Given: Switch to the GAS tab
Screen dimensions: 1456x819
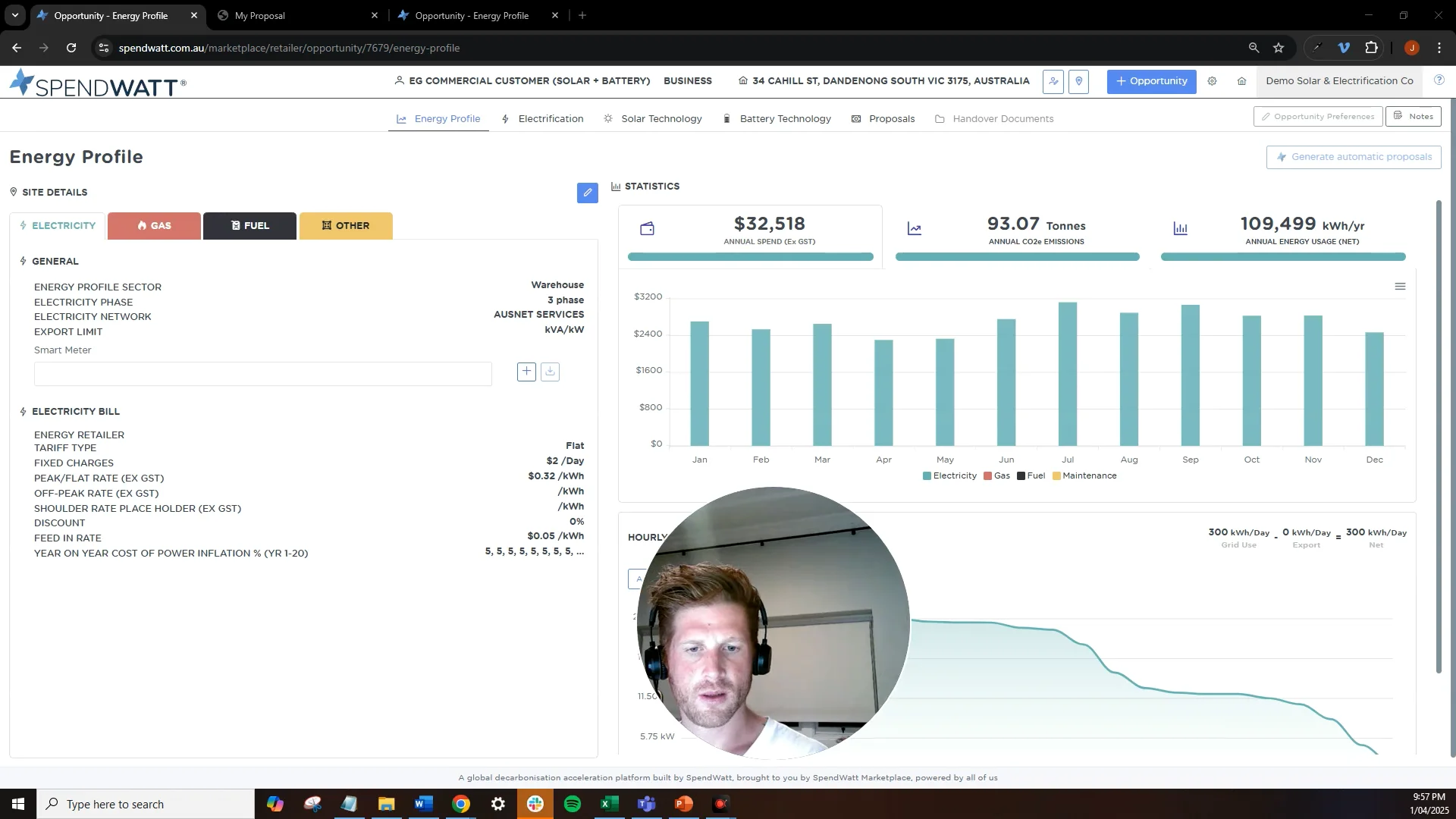Looking at the screenshot, I should click(154, 225).
